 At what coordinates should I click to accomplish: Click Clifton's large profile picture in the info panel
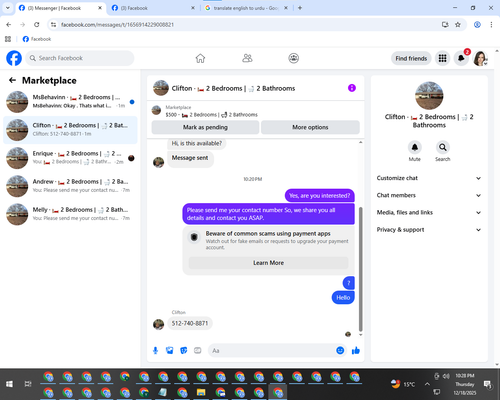(x=429, y=96)
